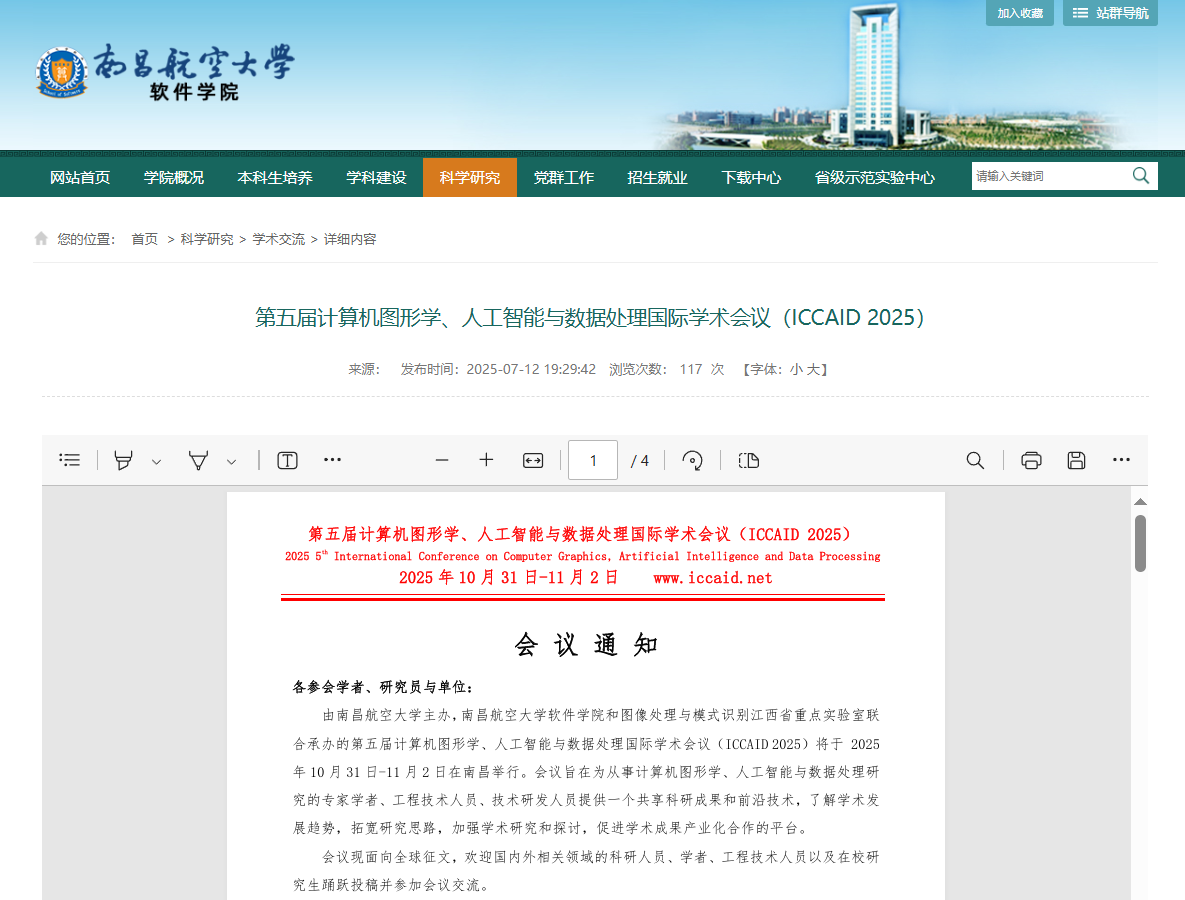Click the PDF scrollbar up arrow

1140,502
